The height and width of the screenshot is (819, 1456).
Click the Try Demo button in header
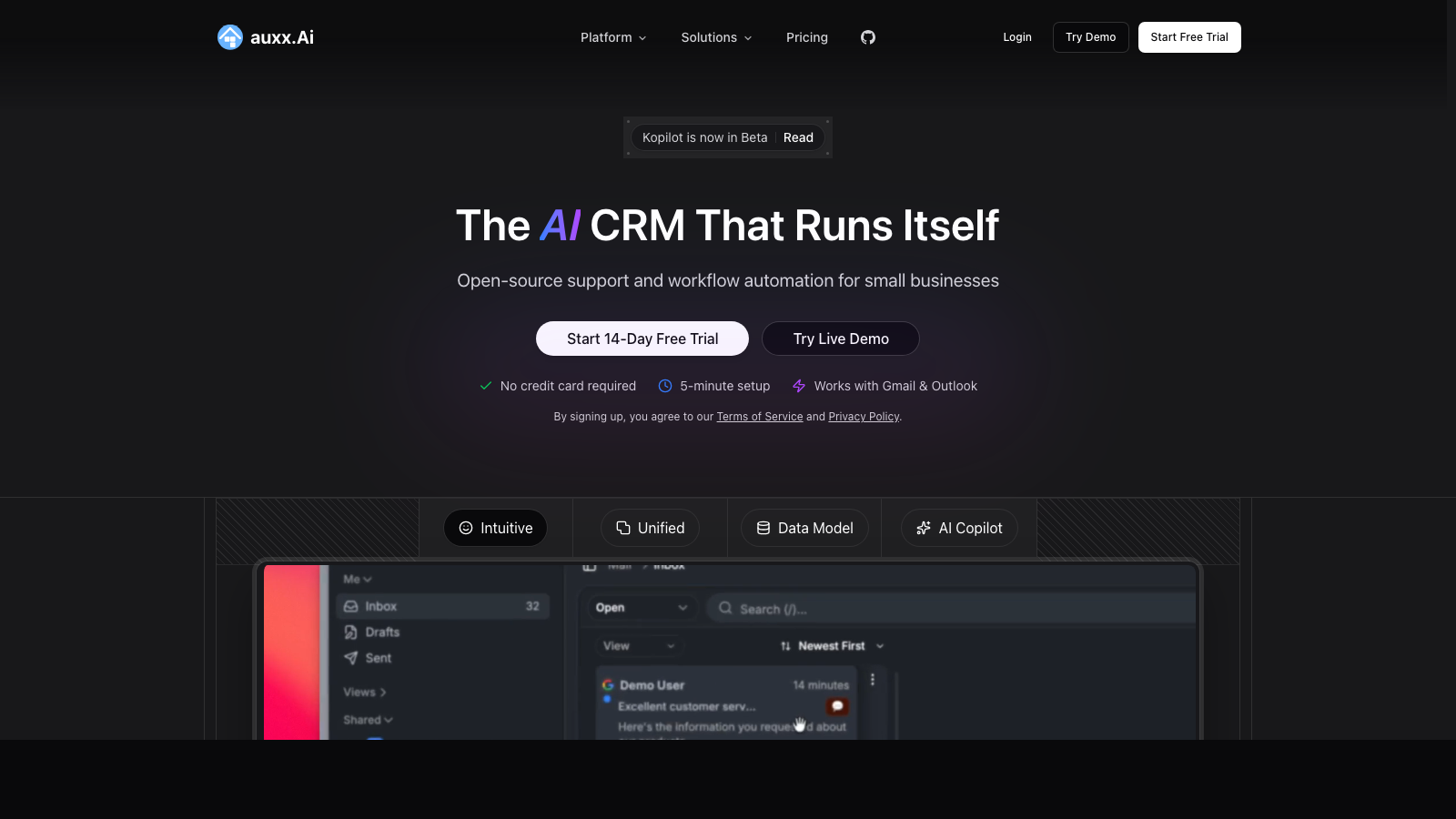click(1091, 37)
